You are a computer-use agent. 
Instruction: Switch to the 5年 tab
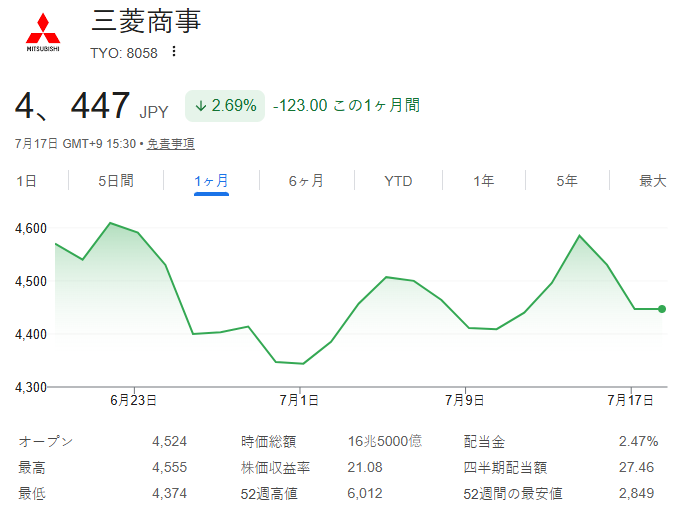(567, 181)
